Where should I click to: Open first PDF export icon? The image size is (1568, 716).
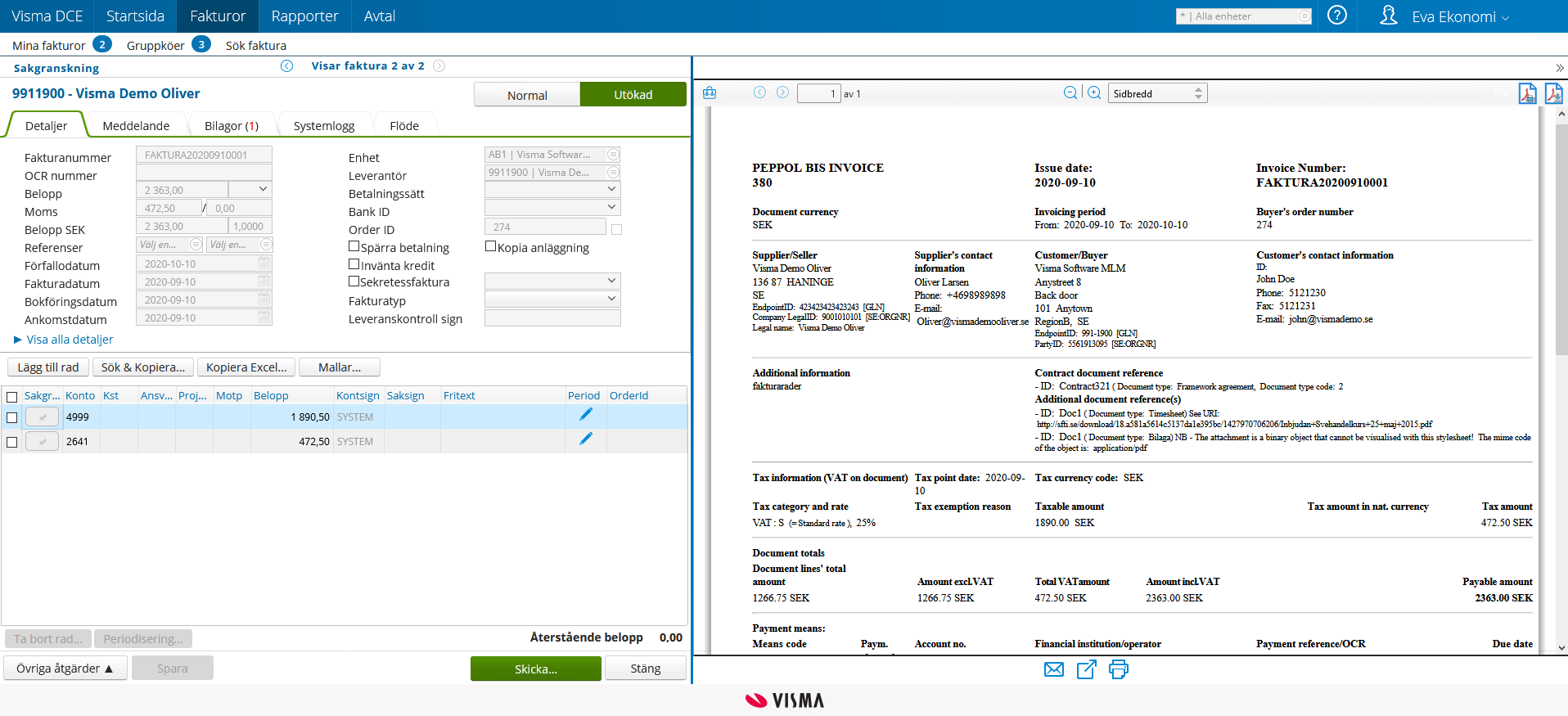tap(1527, 93)
